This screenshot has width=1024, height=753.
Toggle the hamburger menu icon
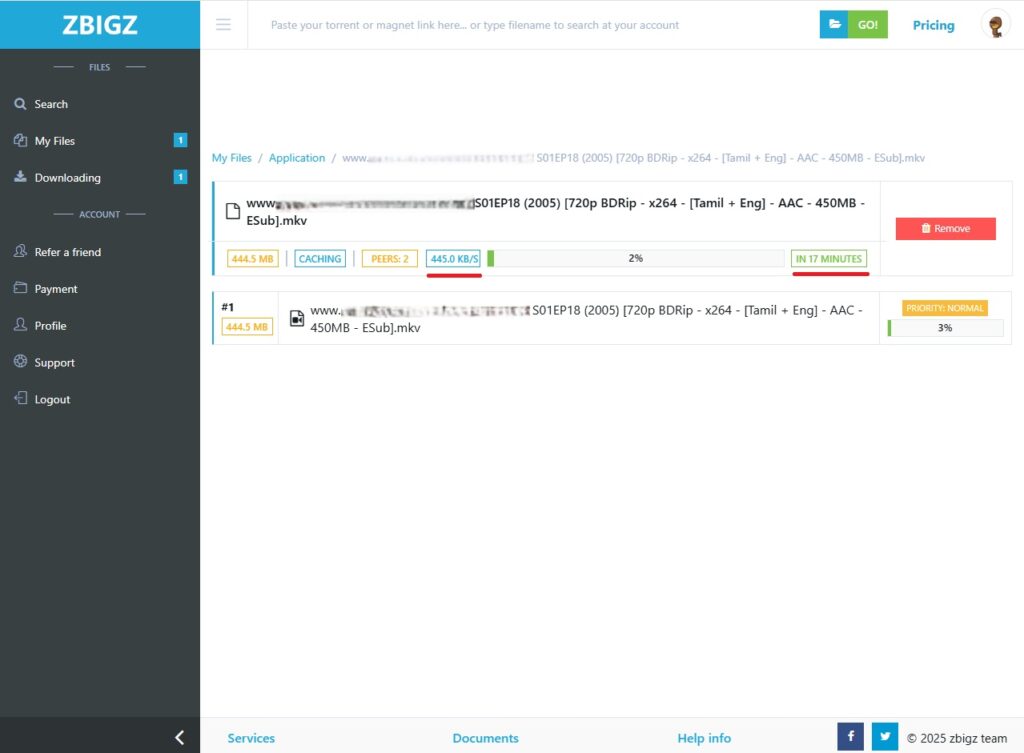pyautogui.click(x=223, y=25)
